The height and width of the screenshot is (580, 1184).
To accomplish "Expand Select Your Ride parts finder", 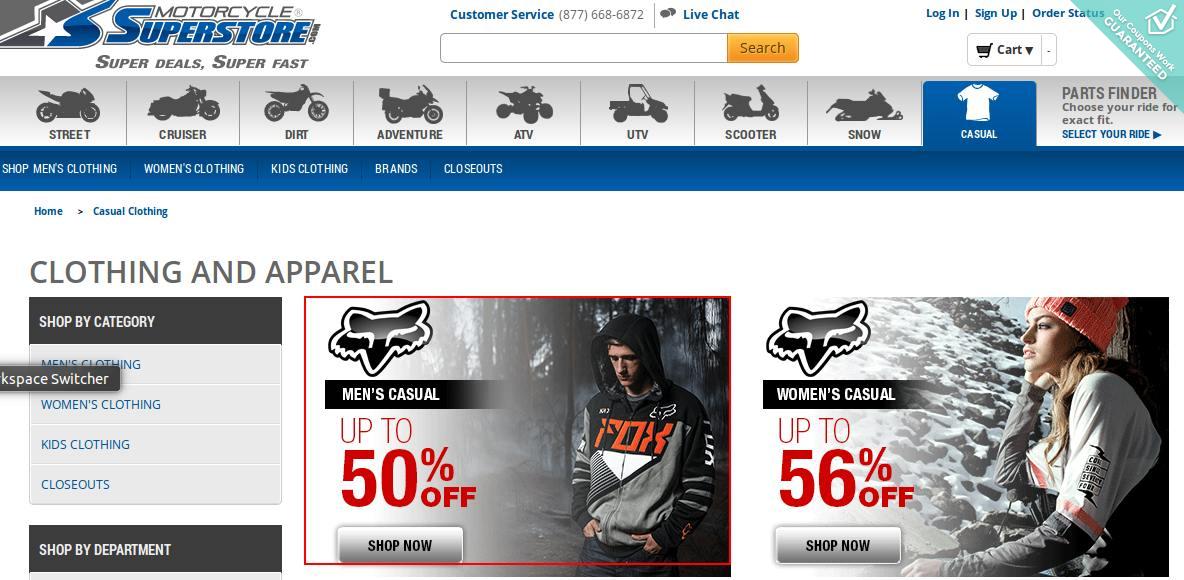I will (x=1112, y=134).
